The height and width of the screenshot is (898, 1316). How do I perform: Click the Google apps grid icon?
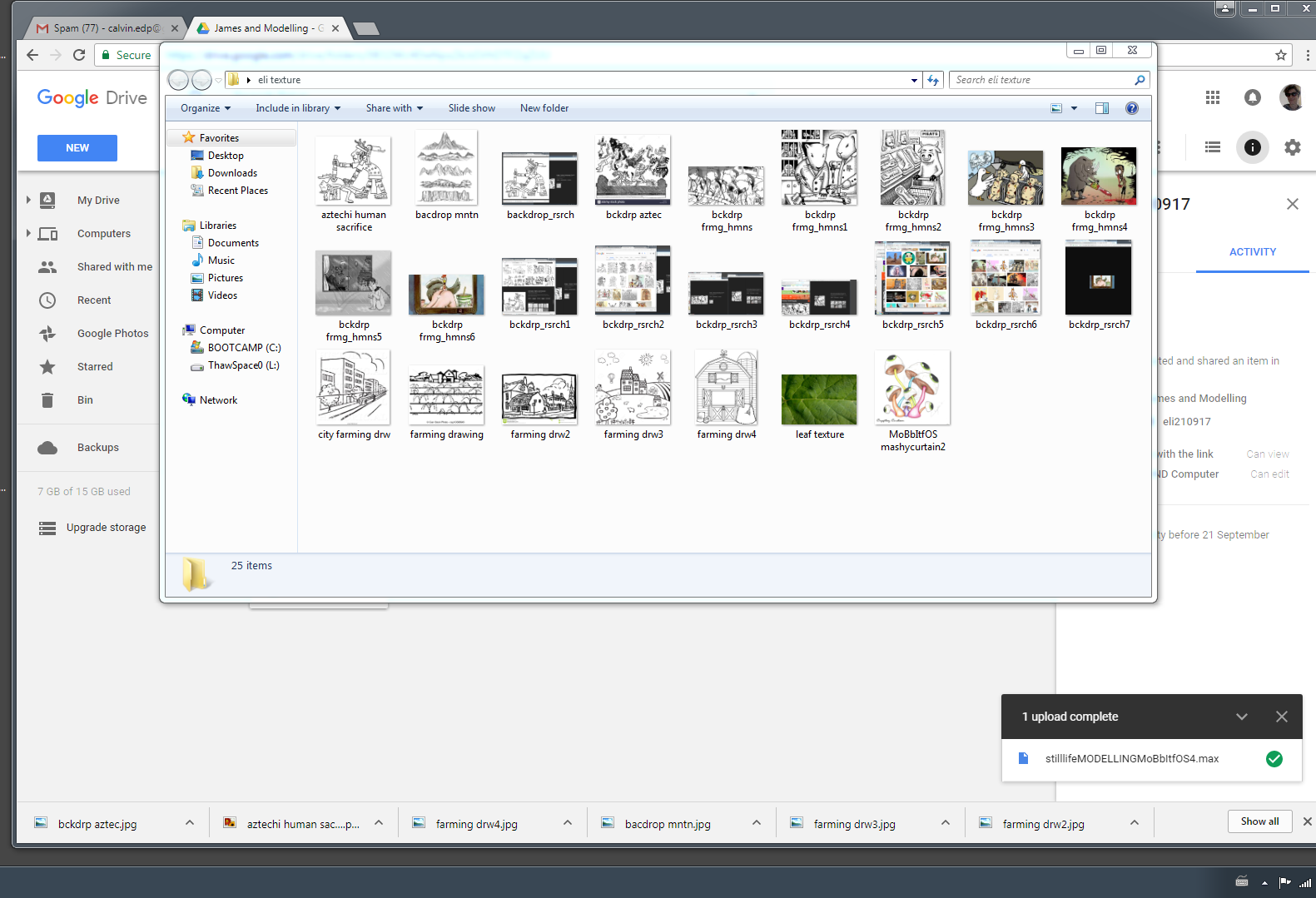click(x=1213, y=98)
